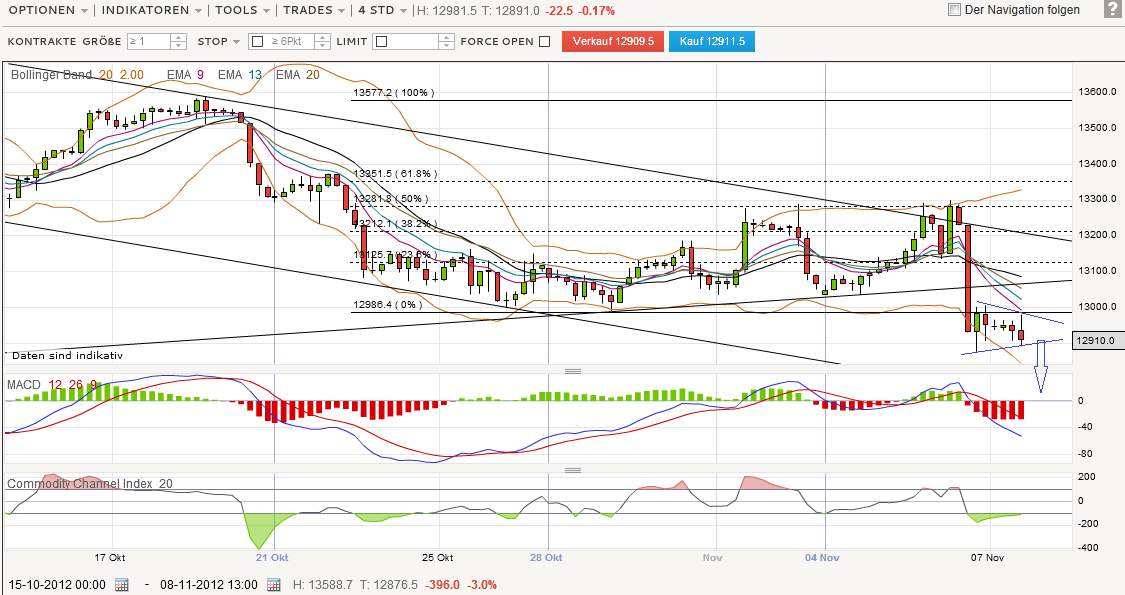Viewport: 1125px width, 595px height.
Task: Tick the LIMIT order checkbox
Action: (x=382, y=42)
